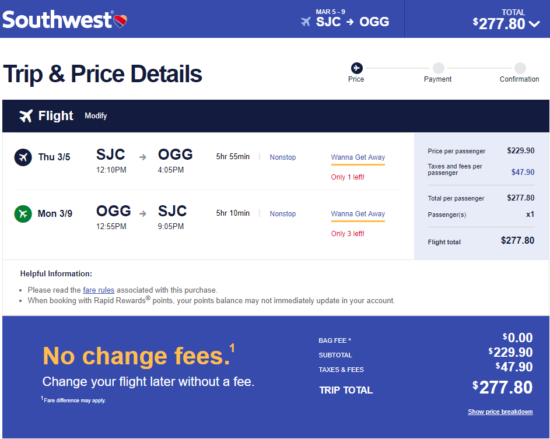Click the Confirmation step circle

tap(520, 68)
